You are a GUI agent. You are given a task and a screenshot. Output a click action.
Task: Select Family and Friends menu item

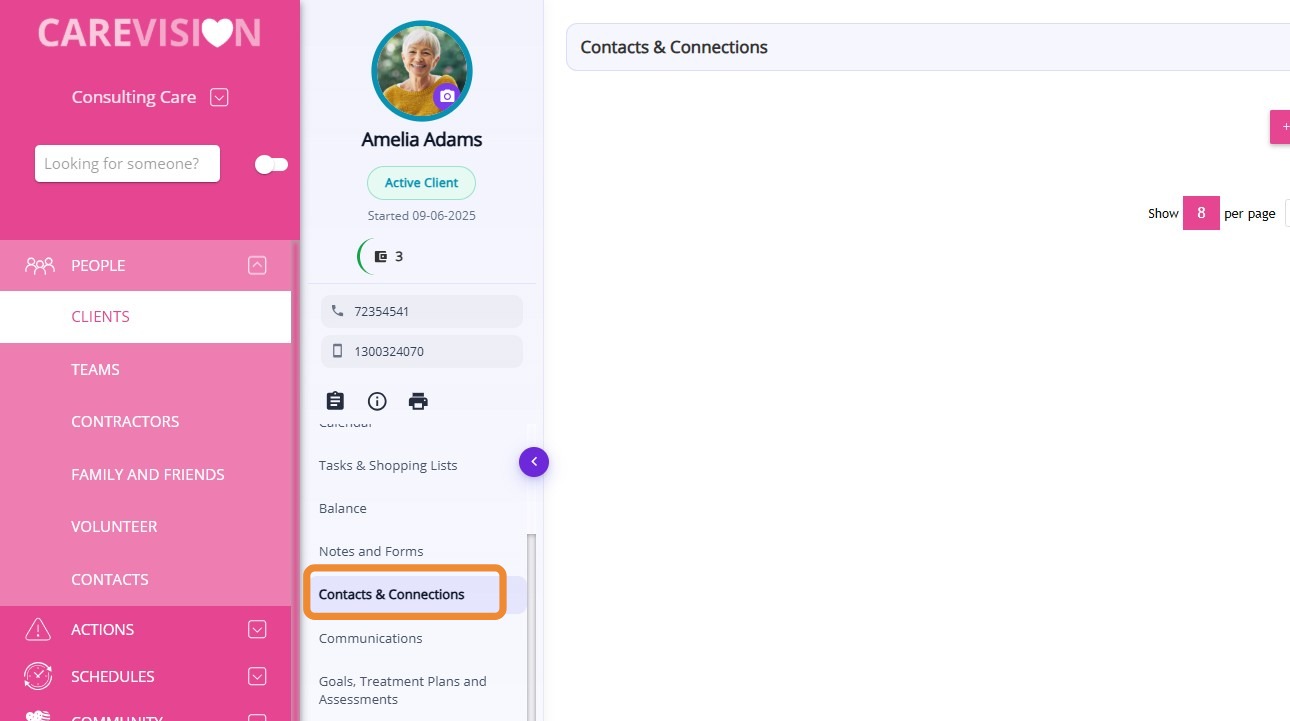(x=148, y=474)
